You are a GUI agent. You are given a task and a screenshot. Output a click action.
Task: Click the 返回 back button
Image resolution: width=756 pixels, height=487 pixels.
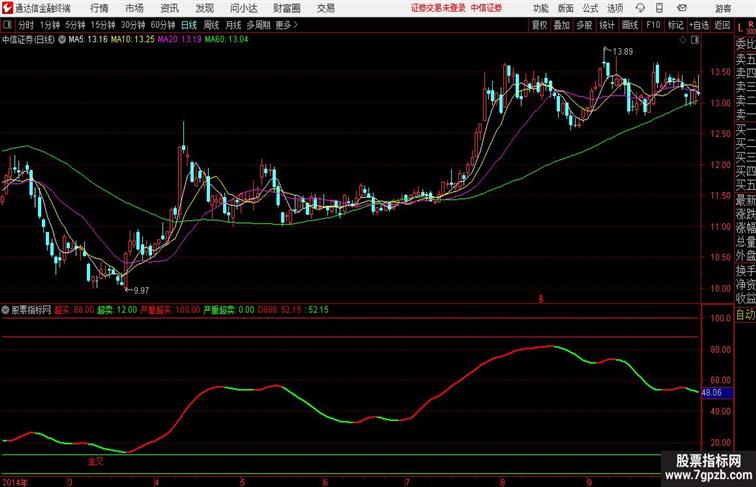coord(722,25)
